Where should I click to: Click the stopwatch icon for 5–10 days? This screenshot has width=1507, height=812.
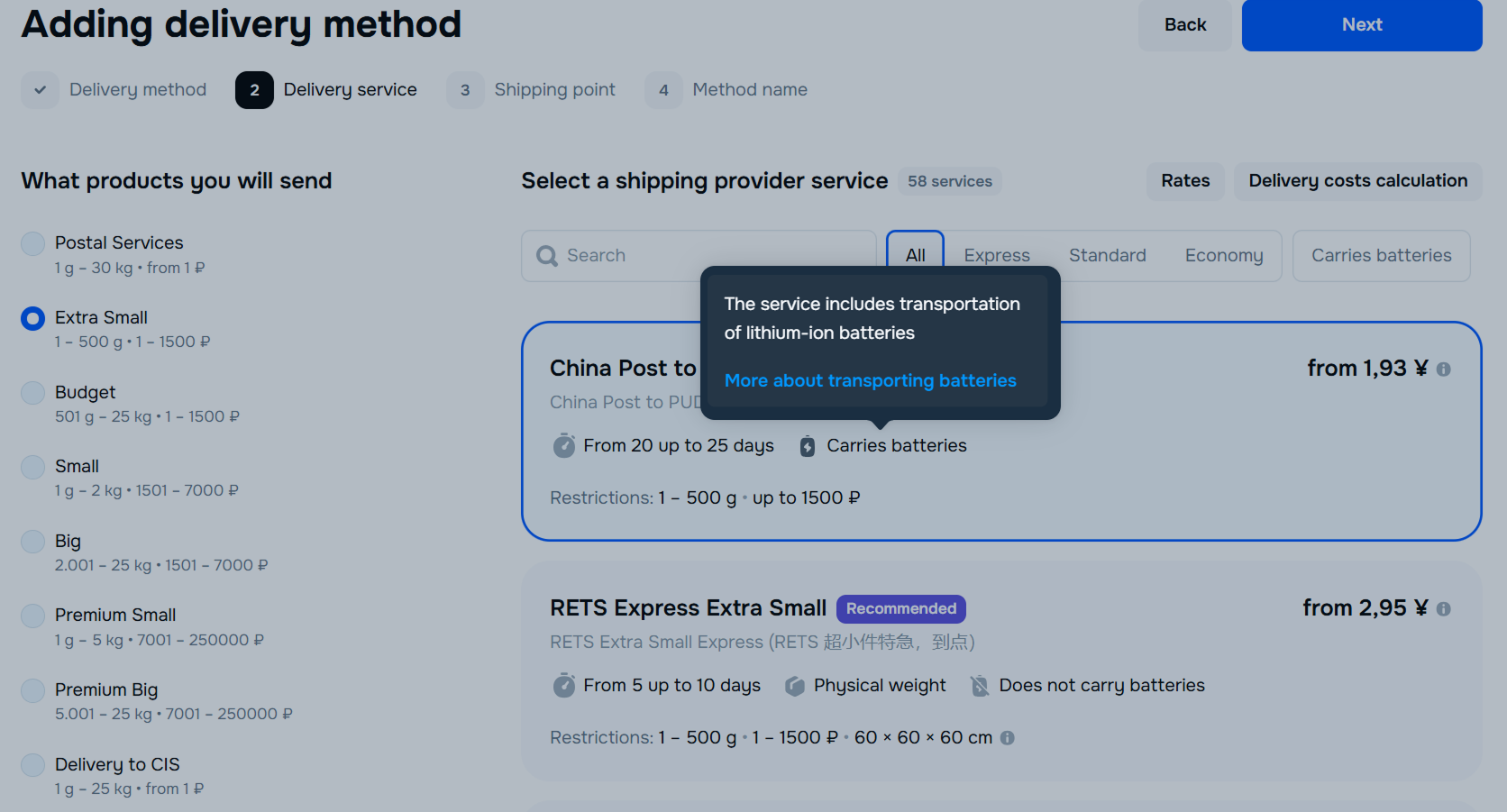click(x=564, y=686)
